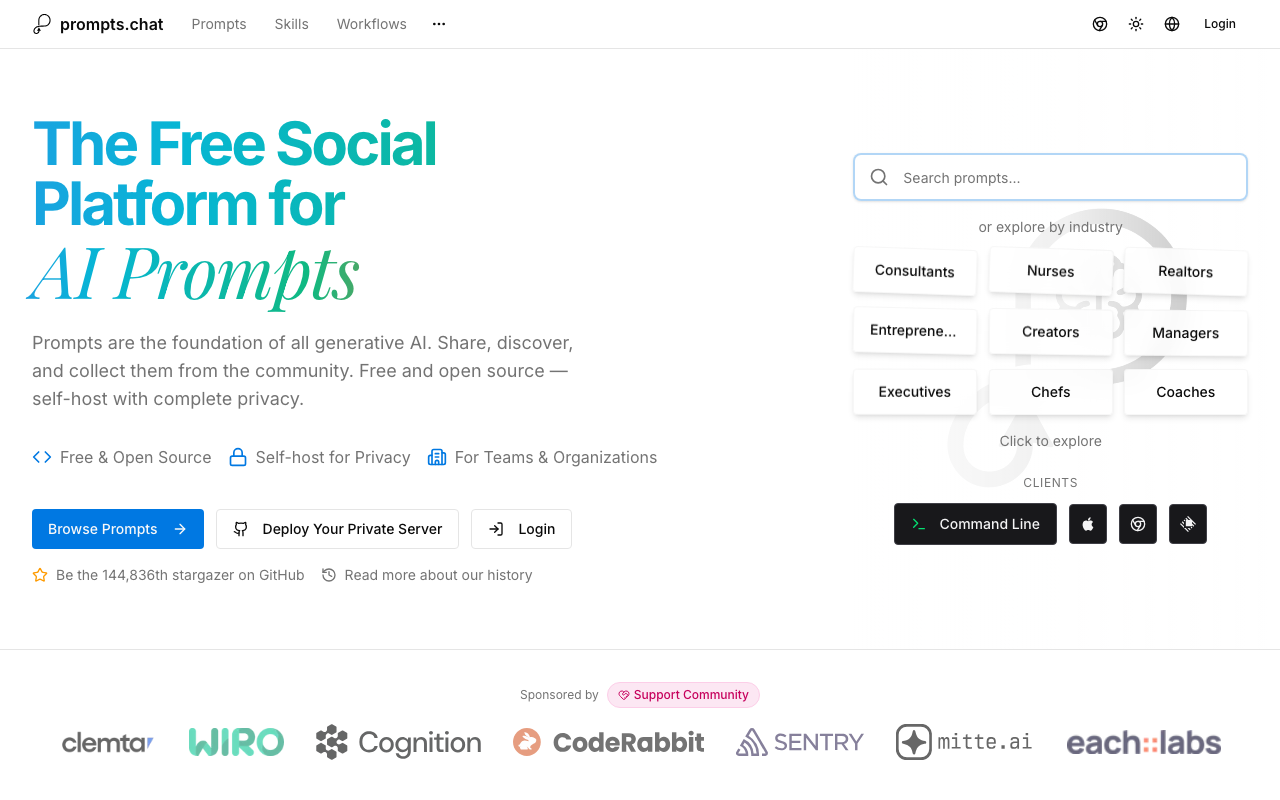Viewport: 1280px width, 800px height.
Task: Open the Workflows nav item
Action: [x=372, y=24]
